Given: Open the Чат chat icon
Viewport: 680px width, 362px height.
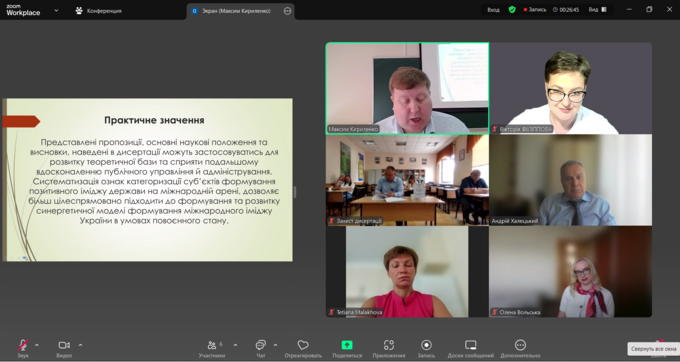Looking at the screenshot, I should [x=261, y=345].
